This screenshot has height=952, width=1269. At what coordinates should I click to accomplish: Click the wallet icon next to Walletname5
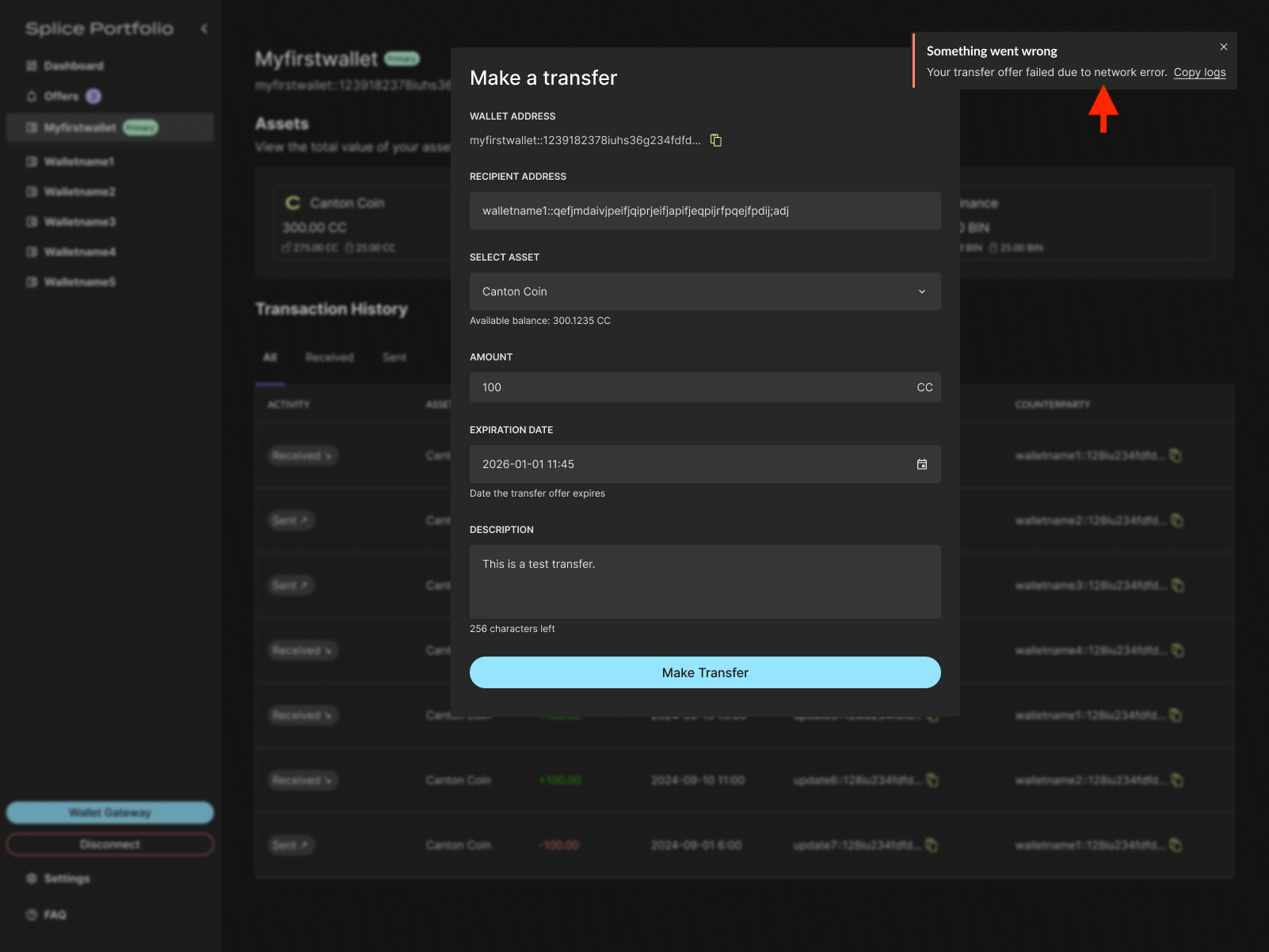pos(32,282)
